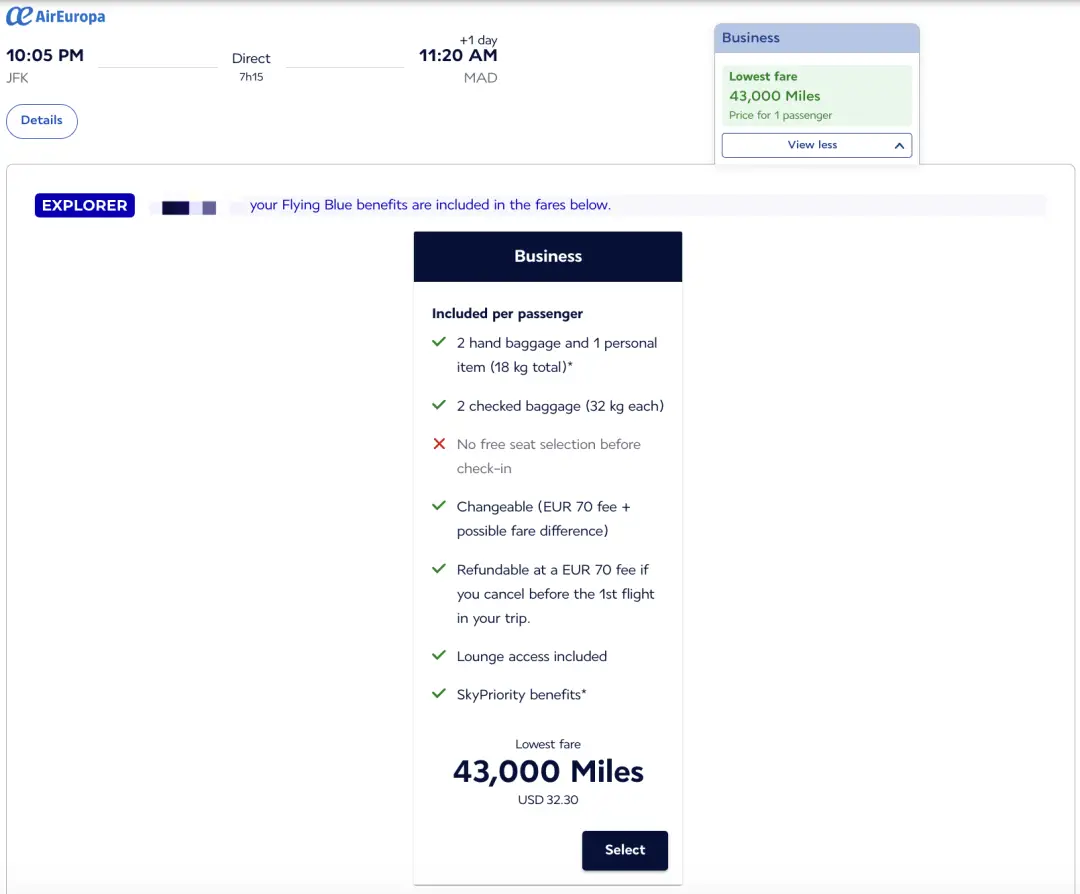Click the Flying Blue benefits notice
Viewport: 1080px width, 894px height.
pos(430,205)
